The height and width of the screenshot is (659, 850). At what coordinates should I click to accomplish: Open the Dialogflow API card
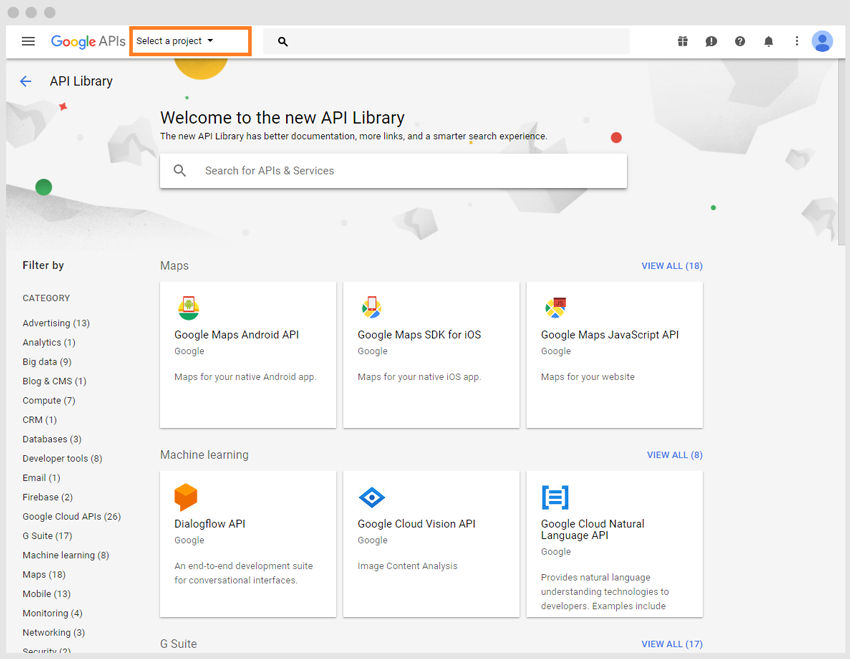click(x=248, y=544)
